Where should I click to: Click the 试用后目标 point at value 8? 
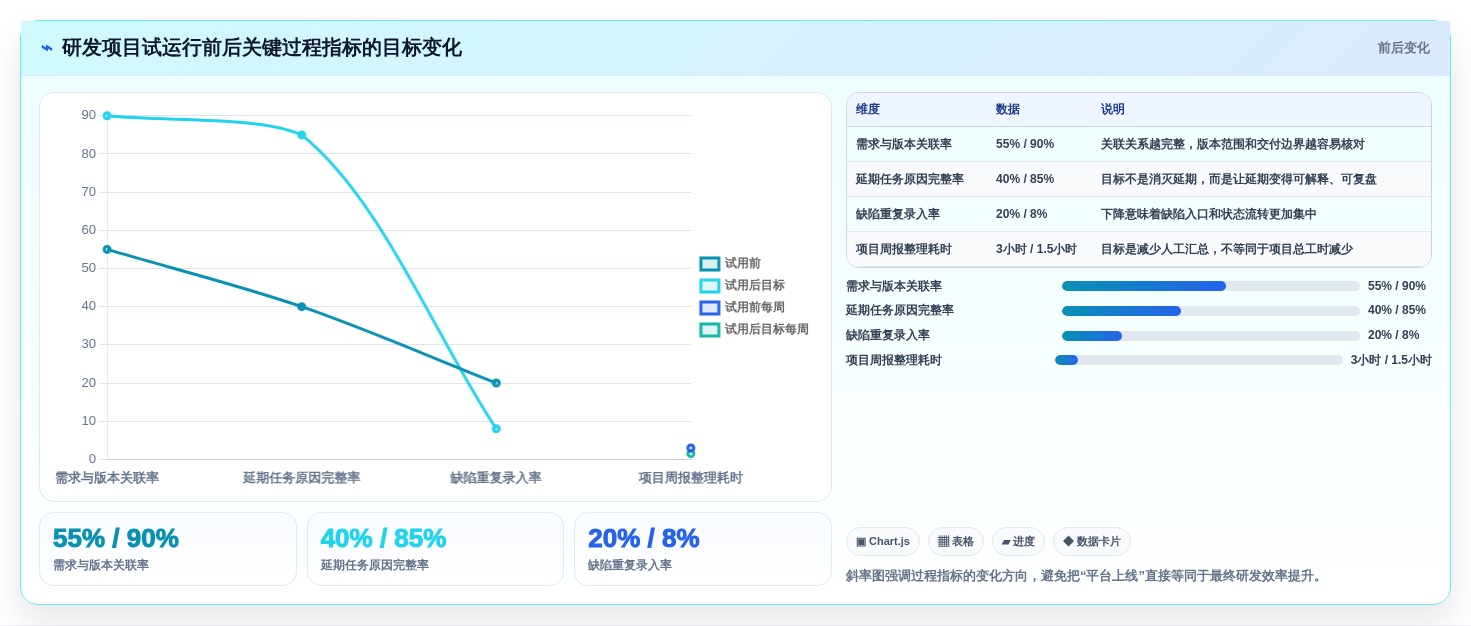click(x=496, y=429)
